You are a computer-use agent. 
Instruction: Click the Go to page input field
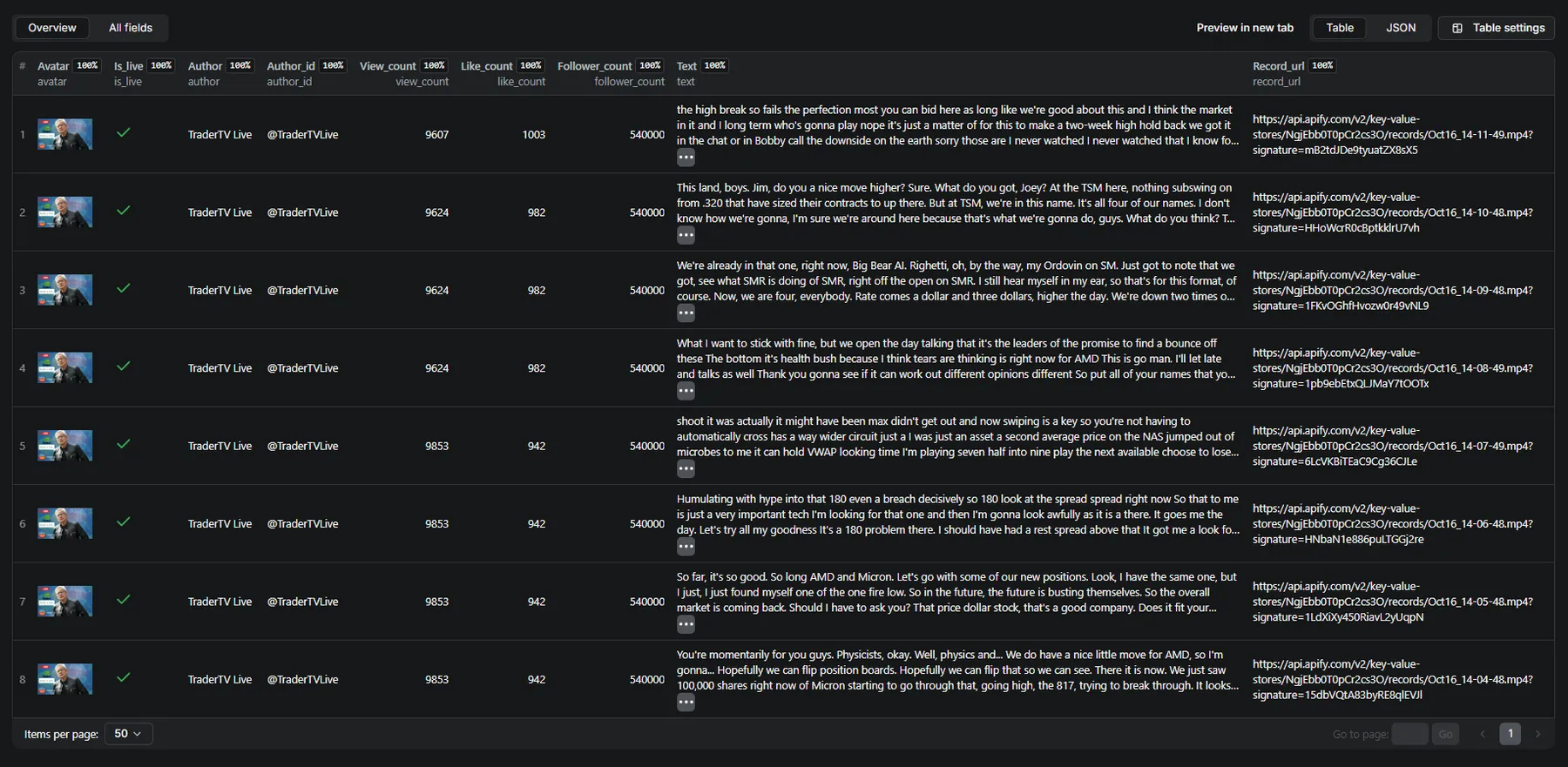coord(1409,734)
